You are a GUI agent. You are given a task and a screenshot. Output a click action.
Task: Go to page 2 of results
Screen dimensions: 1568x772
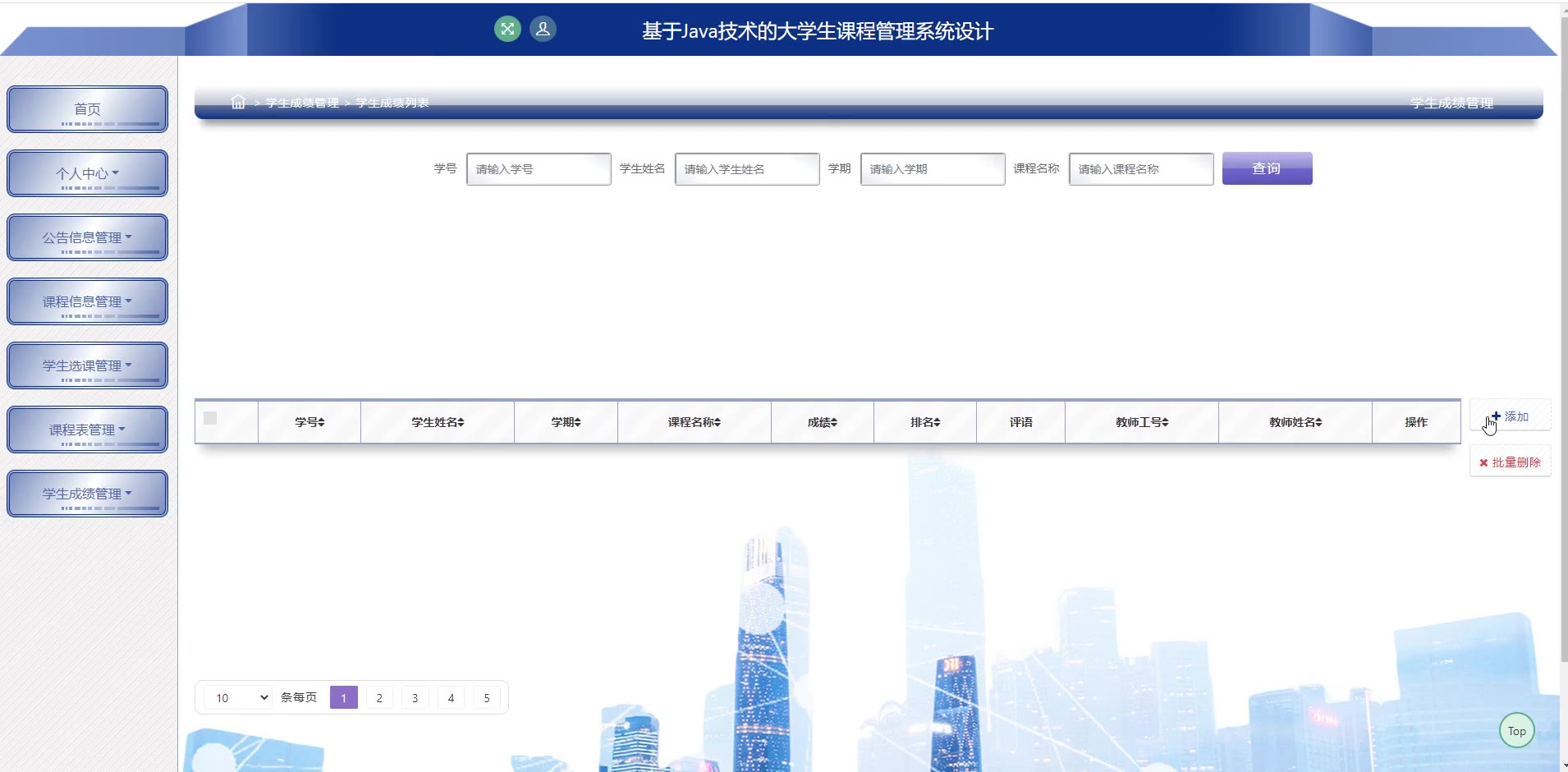point(379,698)
